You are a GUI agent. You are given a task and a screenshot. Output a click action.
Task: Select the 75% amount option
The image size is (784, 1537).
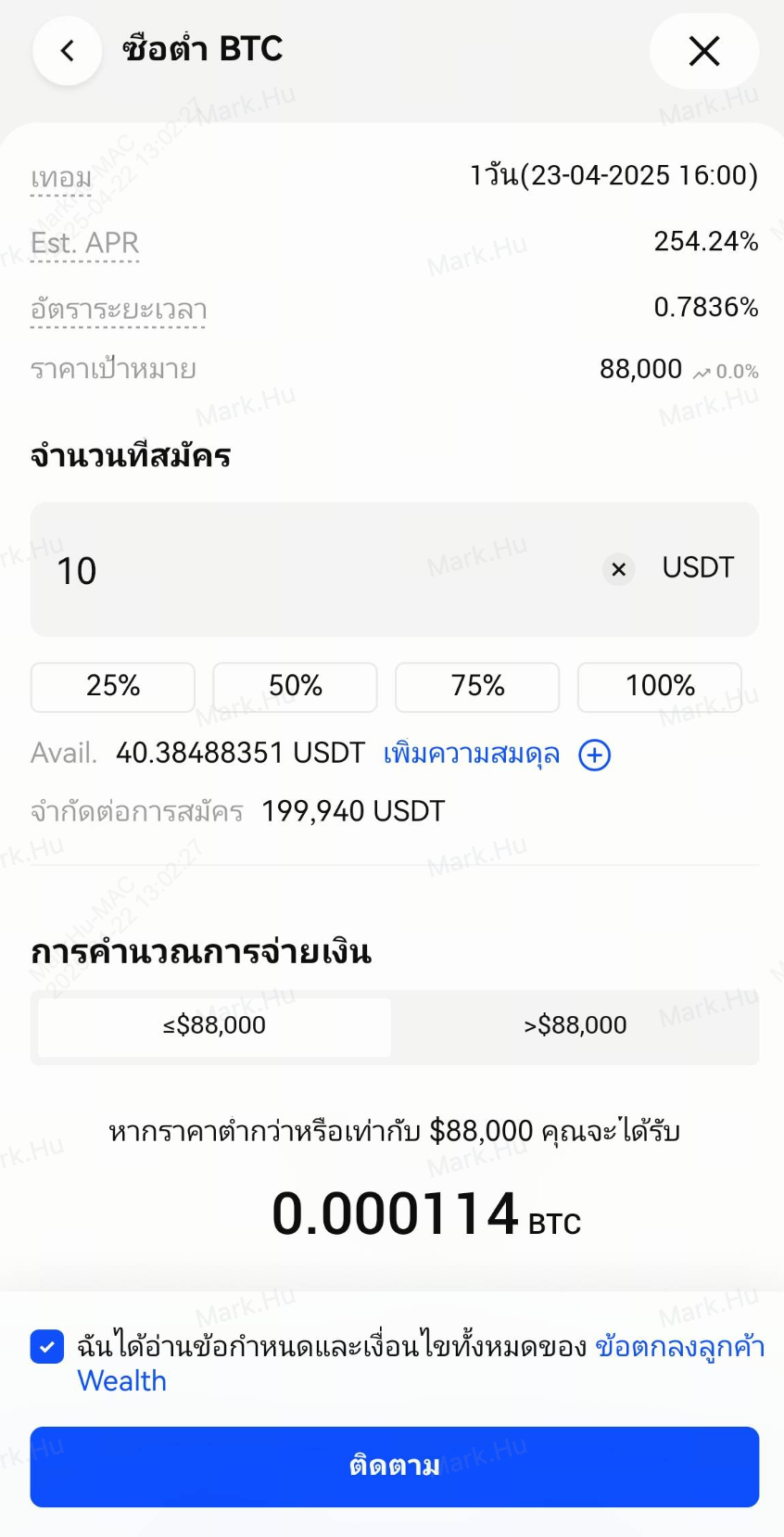477,686
